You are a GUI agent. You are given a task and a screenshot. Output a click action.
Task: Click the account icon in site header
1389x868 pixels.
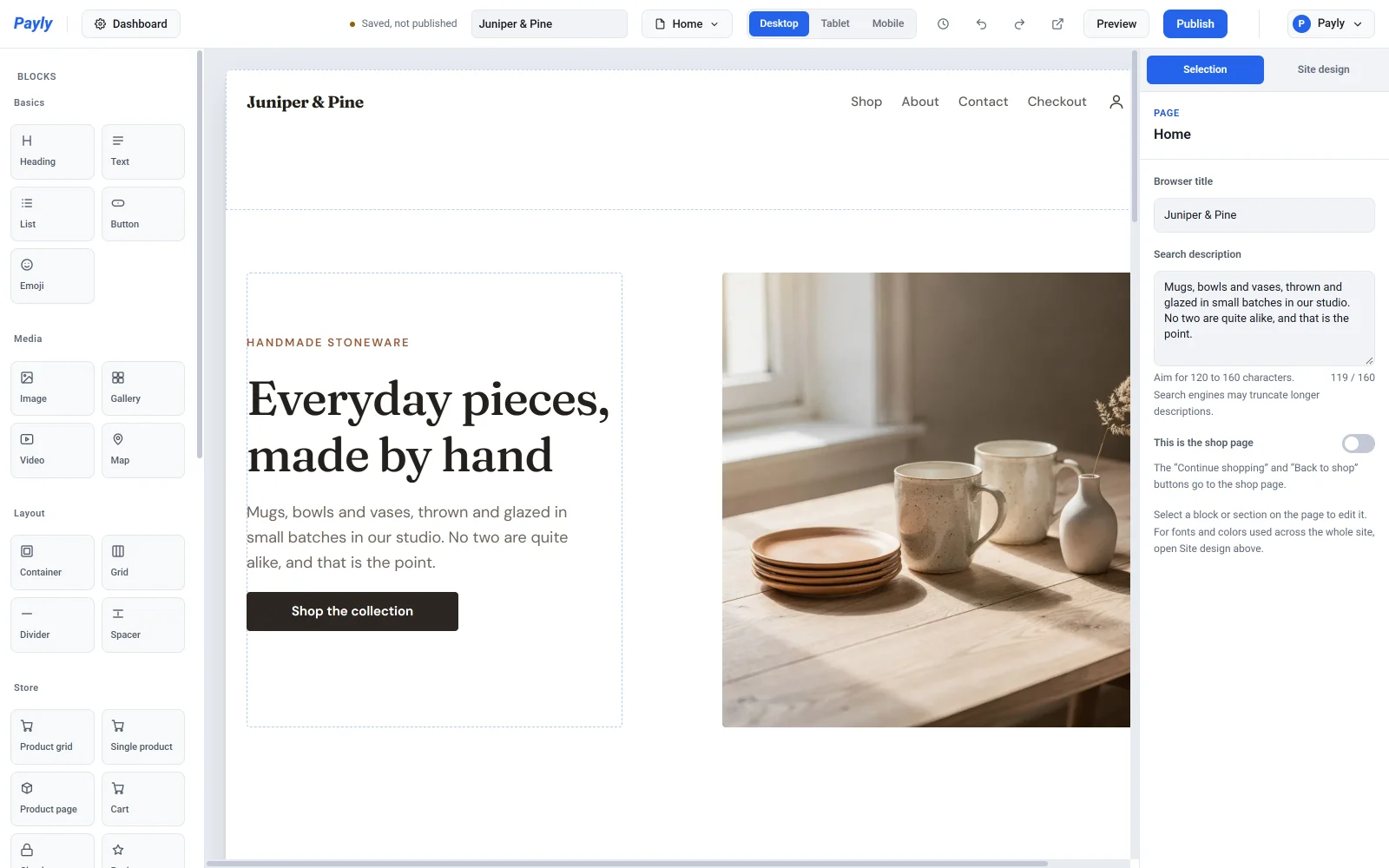pos(1116,102)
